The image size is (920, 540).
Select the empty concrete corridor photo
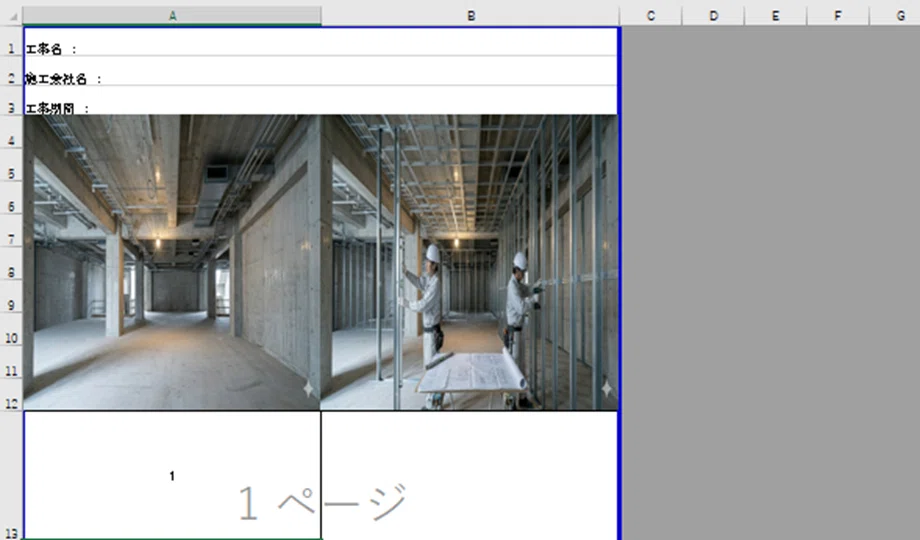172,262
